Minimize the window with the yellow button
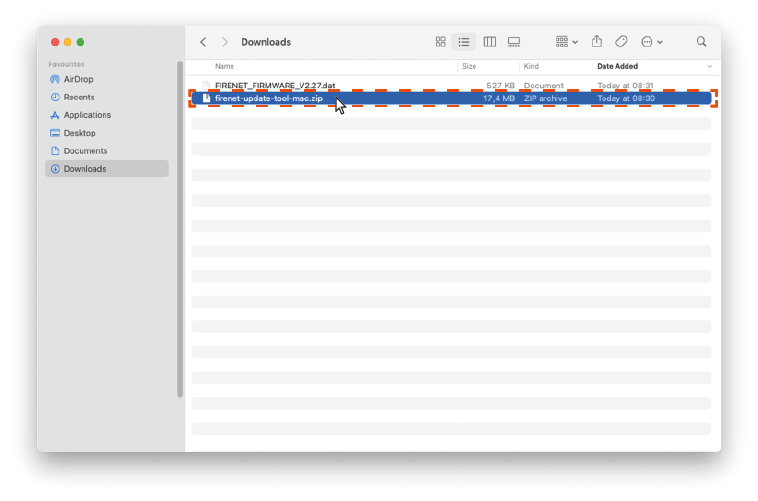The height and width of the screenshot is (501, 758). coord(68,42)
